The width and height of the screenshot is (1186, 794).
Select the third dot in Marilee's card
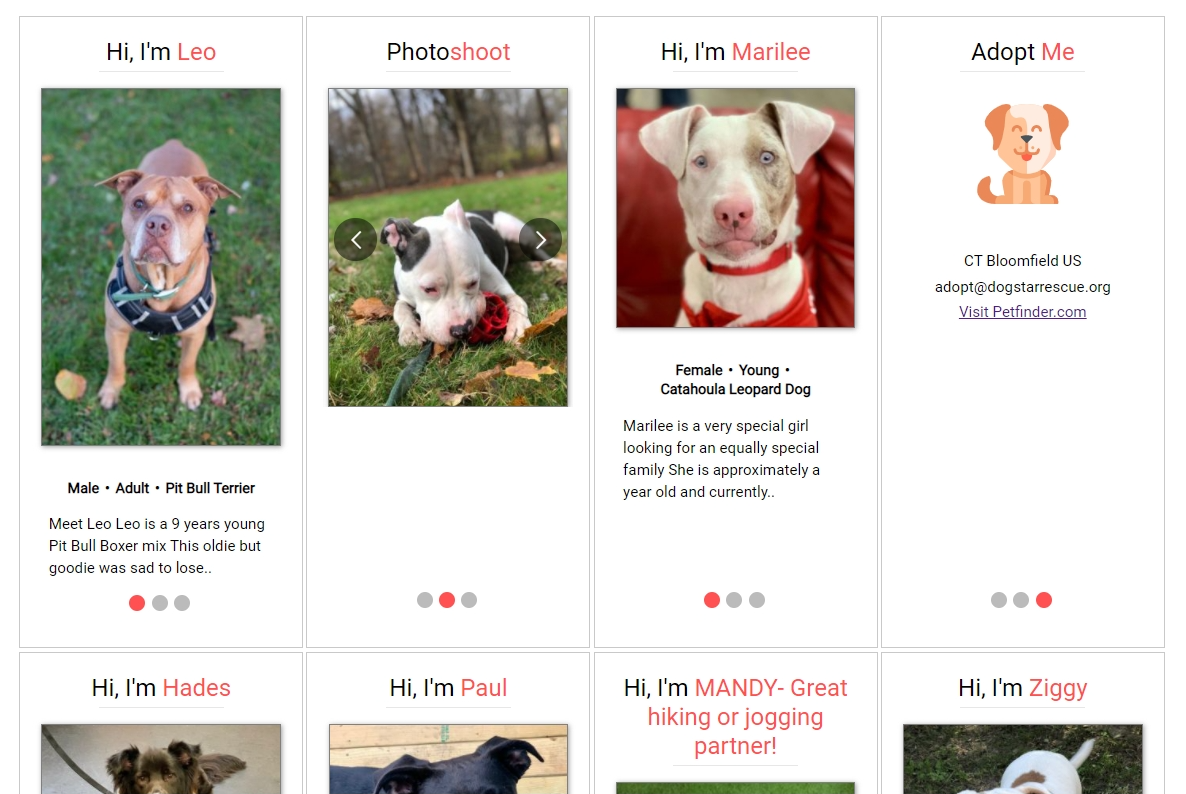(757, 600)
